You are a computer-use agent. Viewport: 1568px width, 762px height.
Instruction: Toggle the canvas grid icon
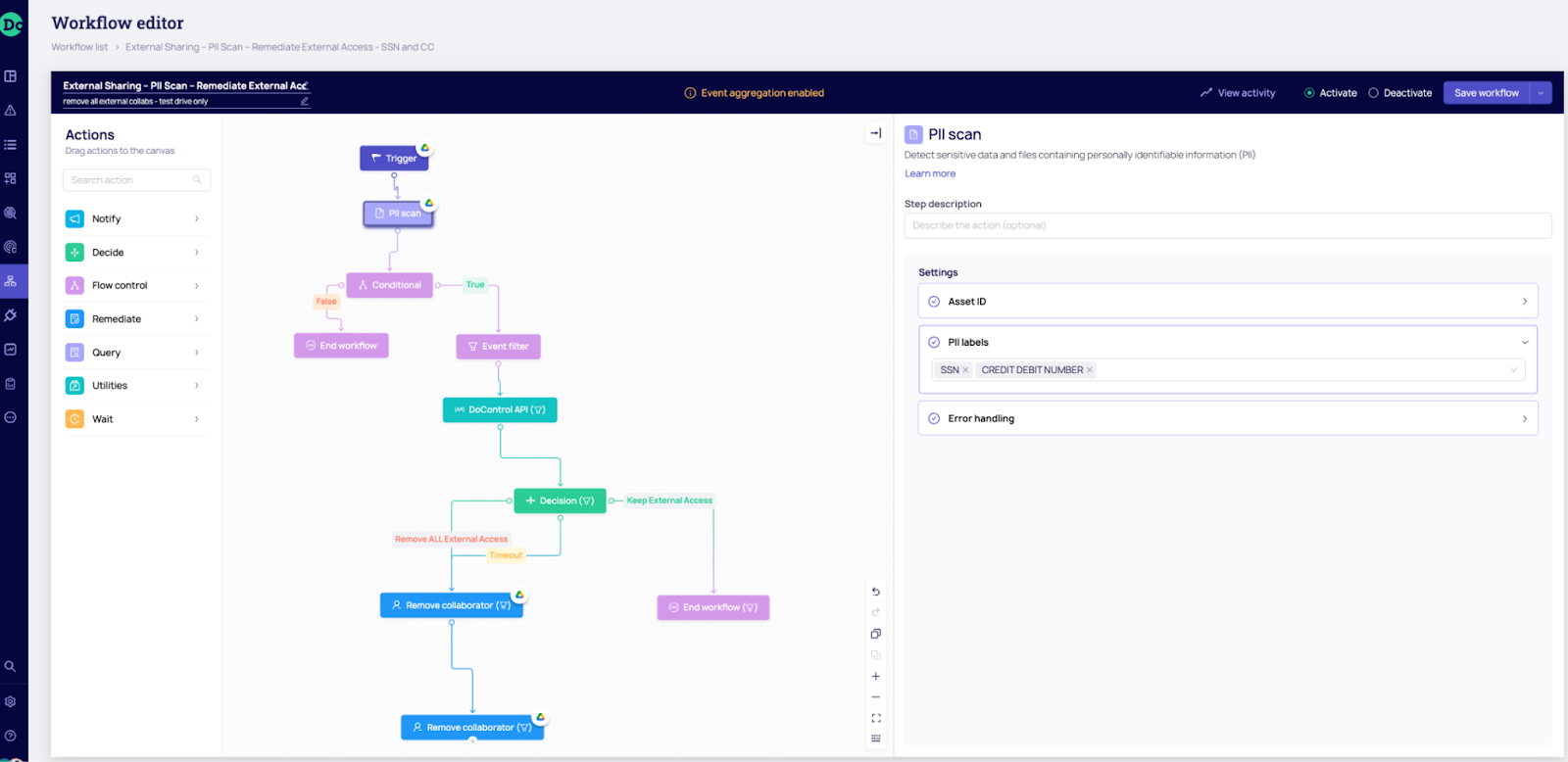point(876,738)
